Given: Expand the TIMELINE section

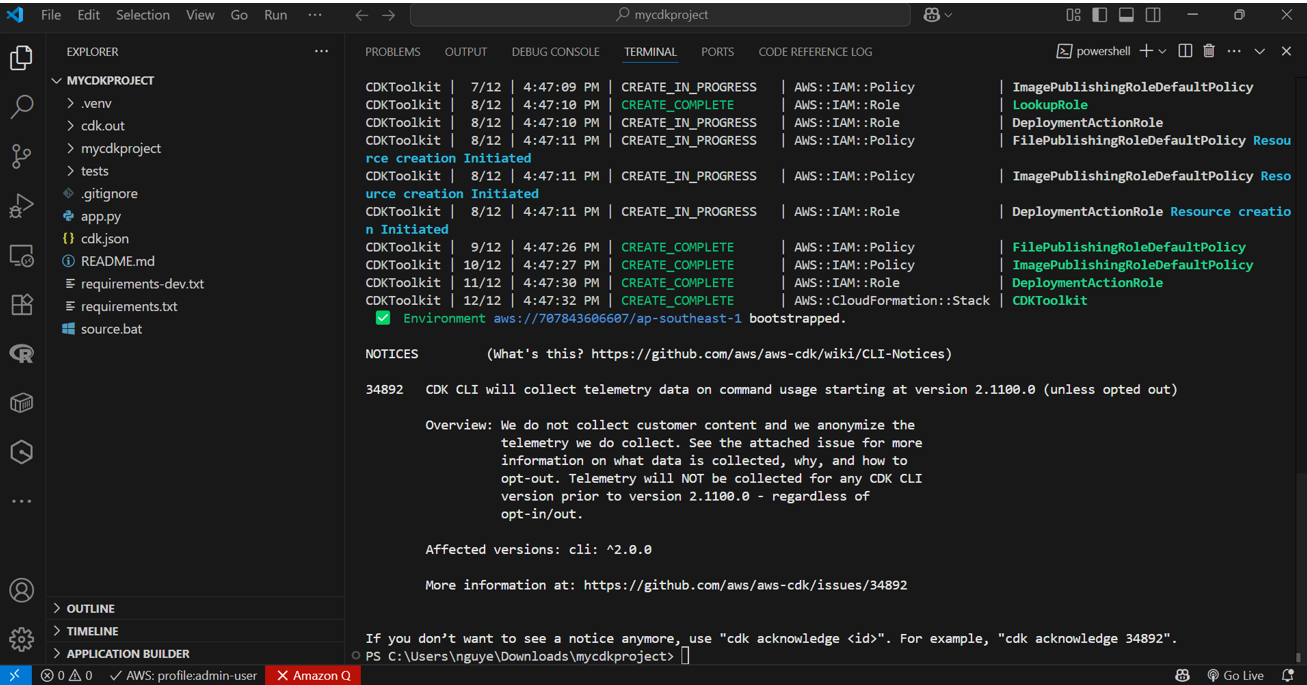Looking at the screenshot, I should pyautogui.click(x=90, y=630).
